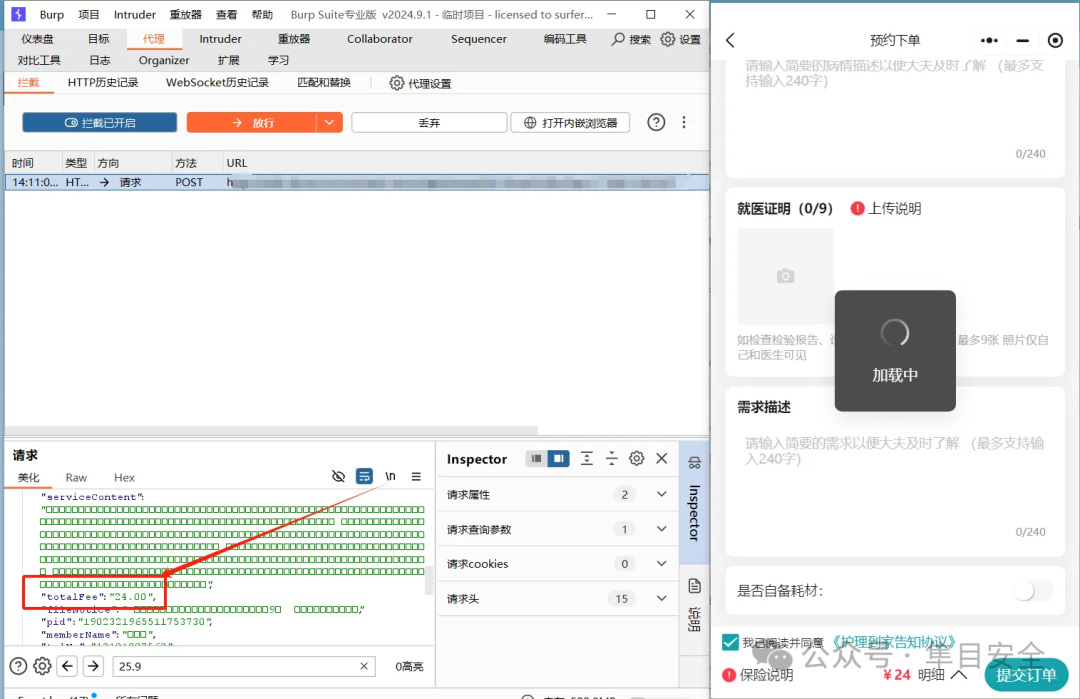Clear the 25.9 search text
Viewport: 1080px width, 699px height.
364,666
